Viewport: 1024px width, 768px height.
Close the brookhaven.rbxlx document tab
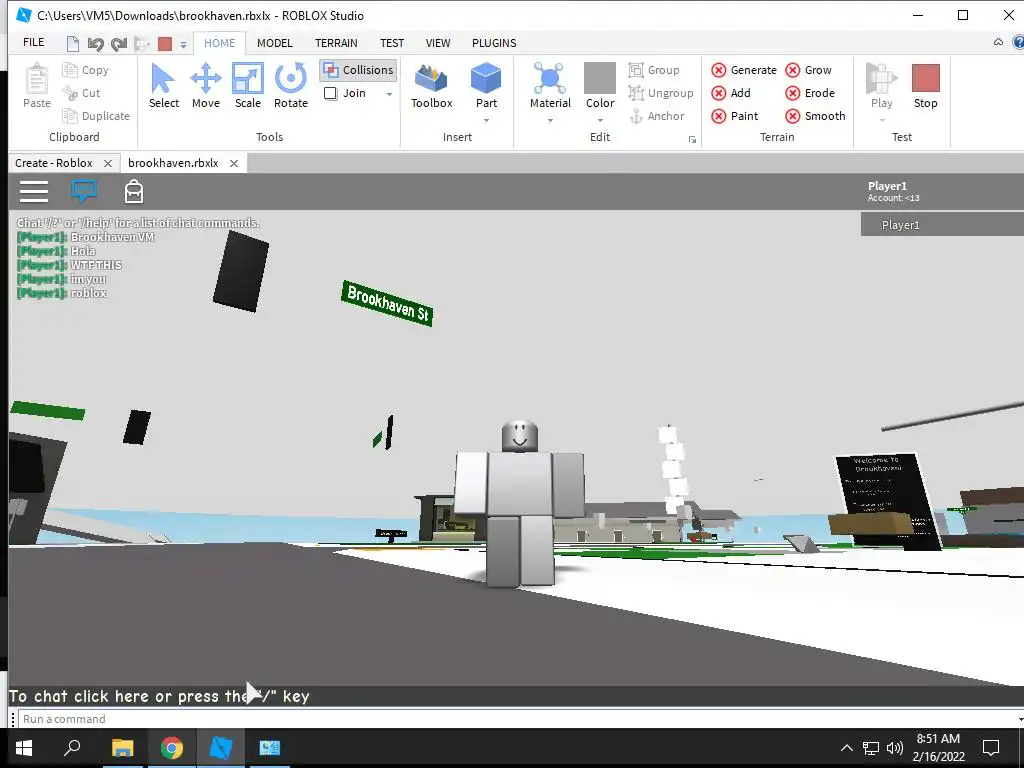(x=234, y=163)
